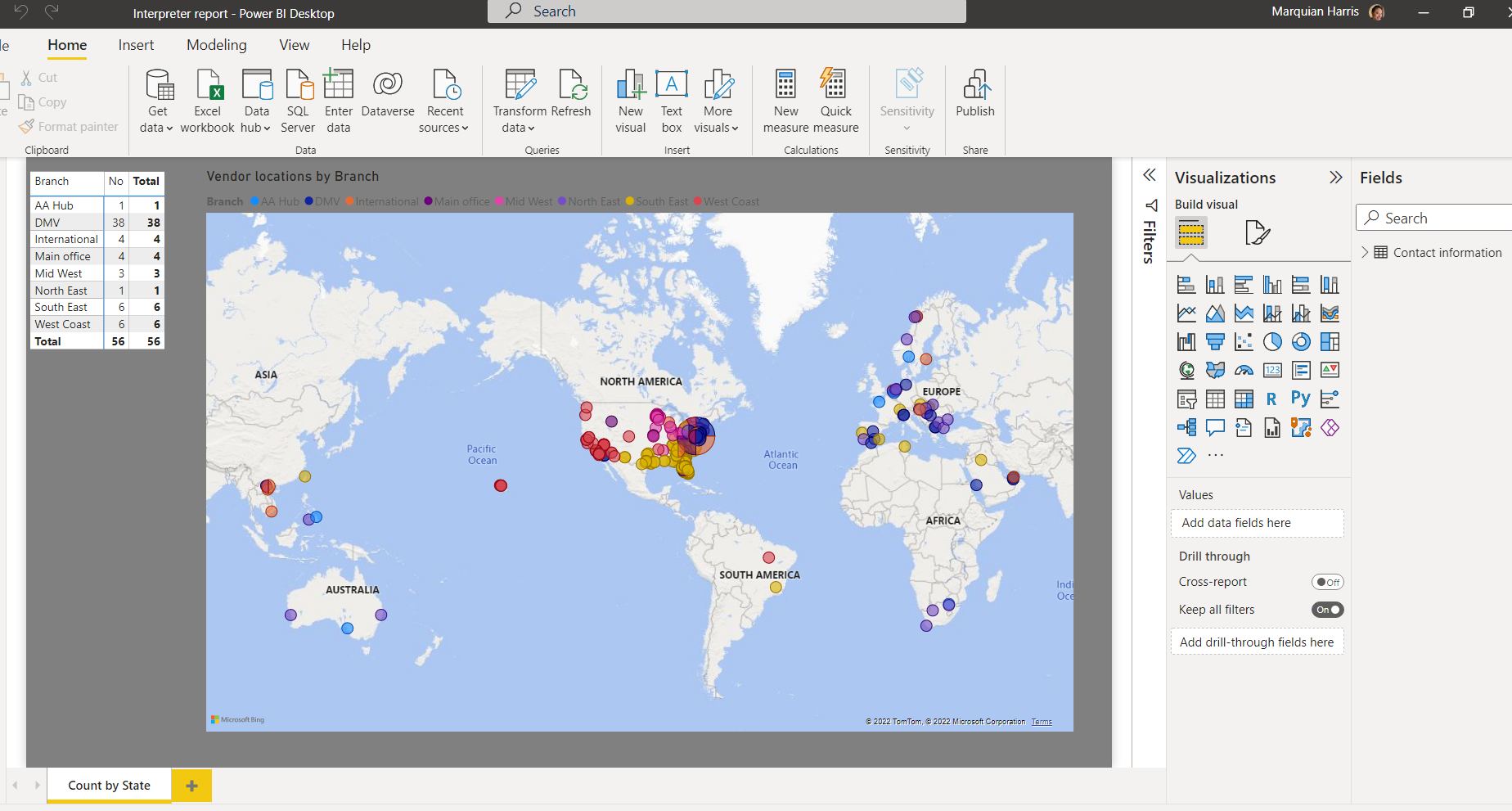This screenshot has height=811, width=1512.
Task: Insert an R script visual
Action: [x=1272, y=399]
